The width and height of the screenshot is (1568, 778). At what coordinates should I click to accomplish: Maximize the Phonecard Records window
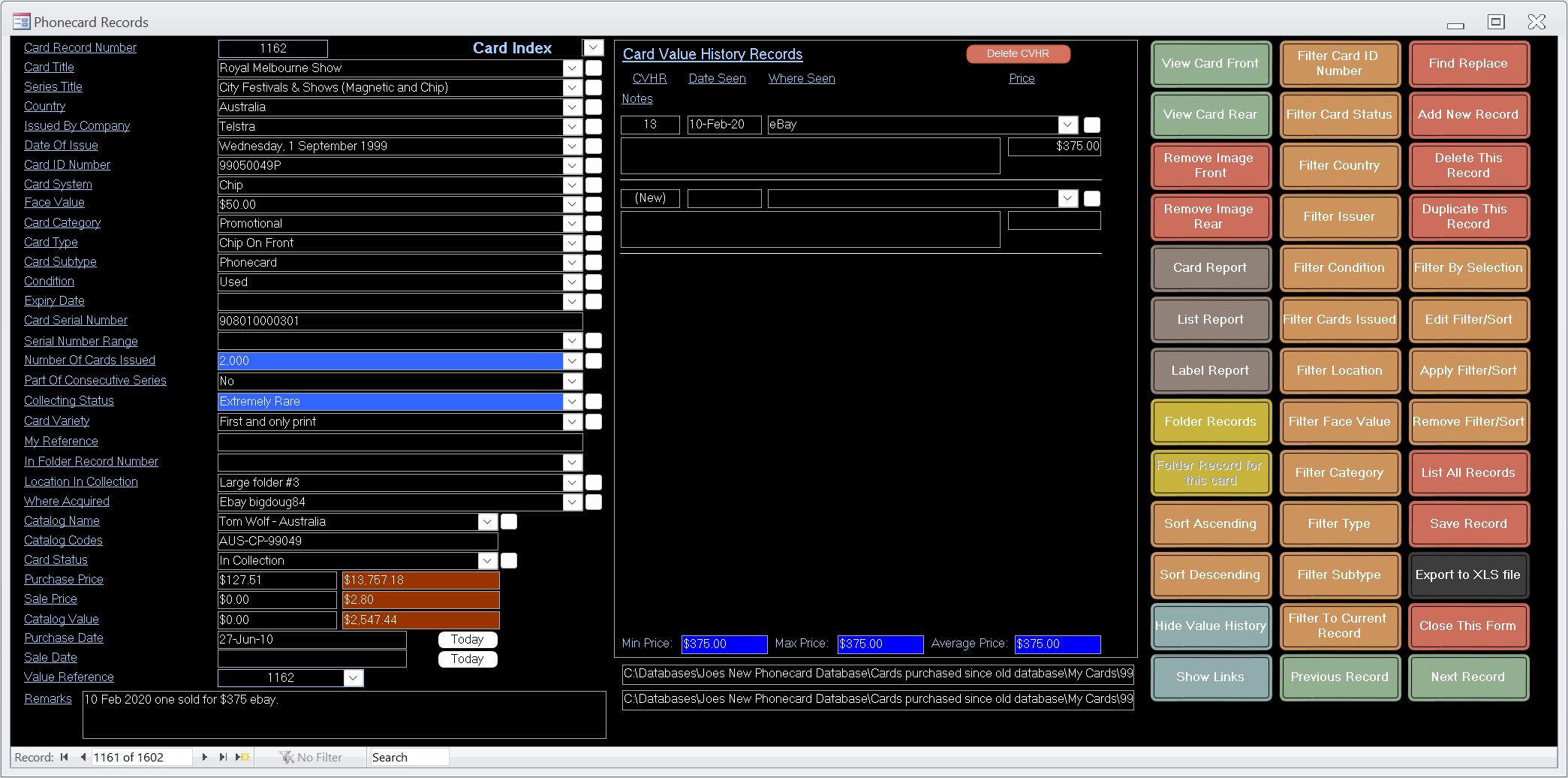[x=1496, y=22]
